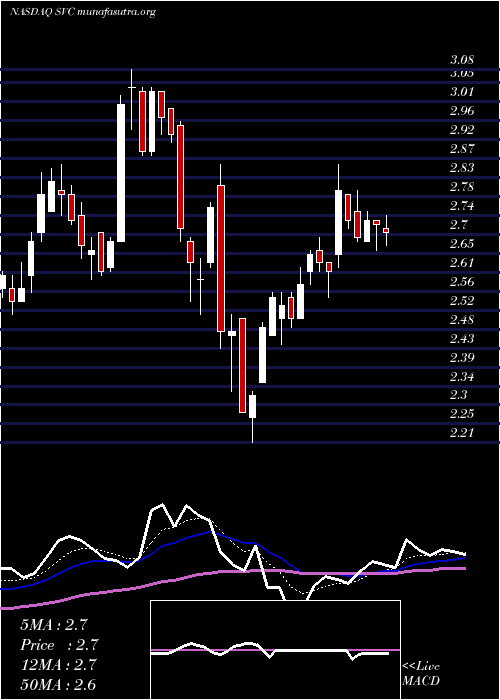Image resolution: width=500 pixels, height=700 pixels.
Task: Click the <<Live MACD label
Action: pyautogui.click(x=421, y=674)
